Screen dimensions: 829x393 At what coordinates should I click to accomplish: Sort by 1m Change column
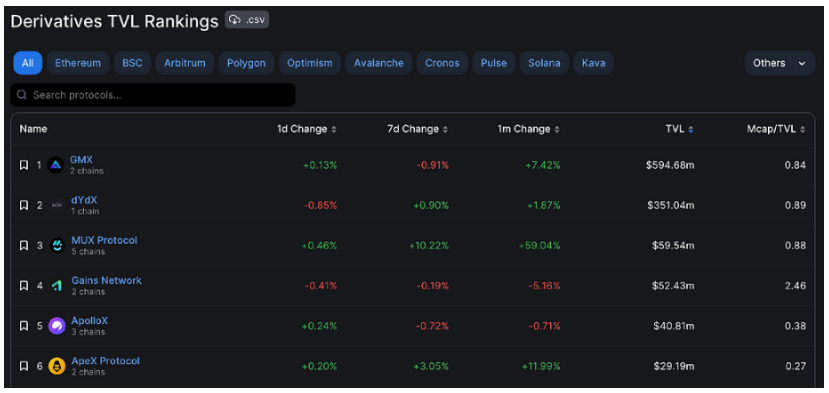529,129
